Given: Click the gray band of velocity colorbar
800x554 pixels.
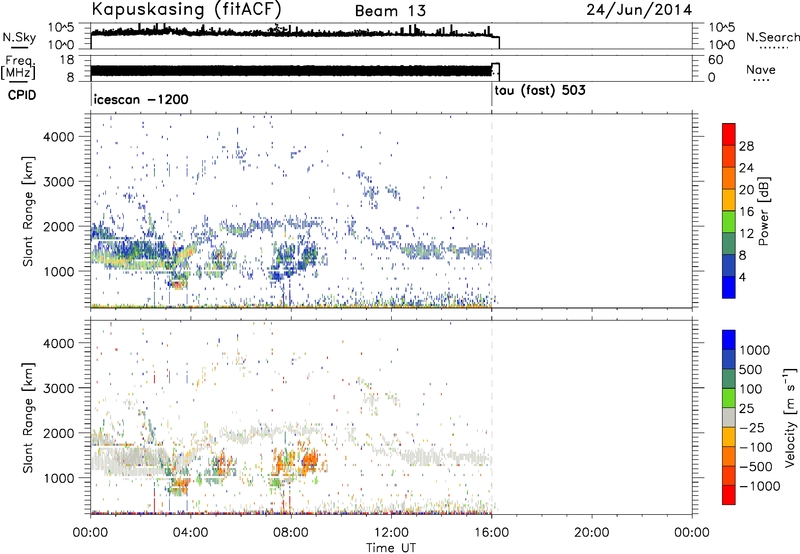Looking at the screenshot, I should (729, 417).
